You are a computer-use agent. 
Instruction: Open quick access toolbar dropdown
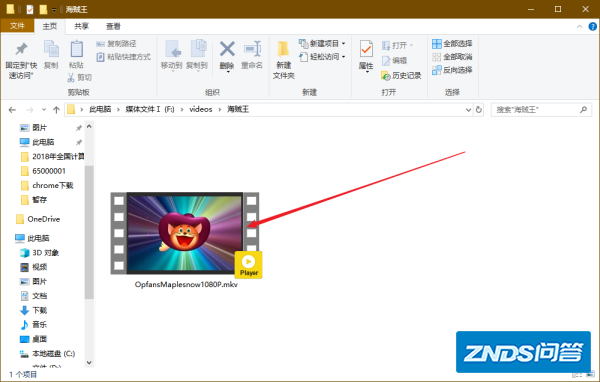coord(54,10)
